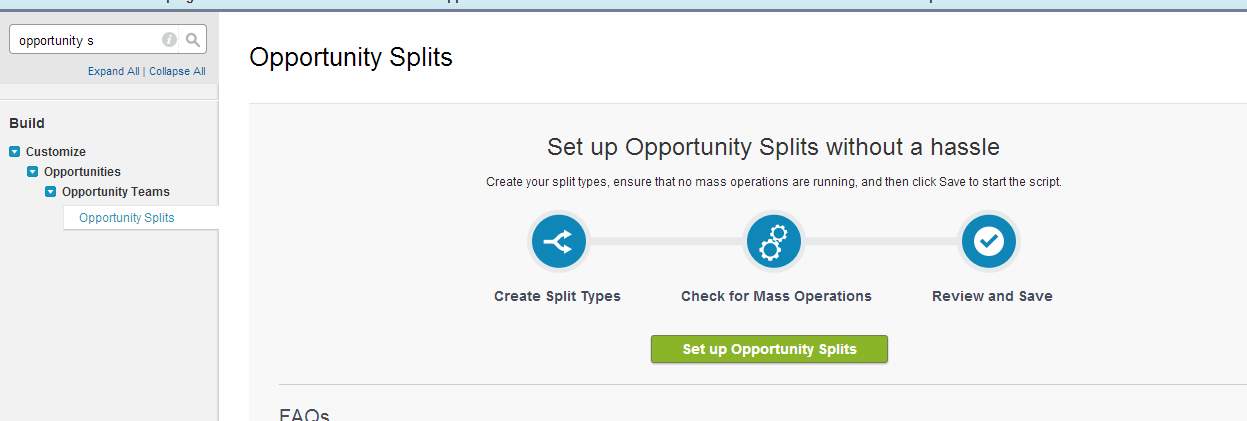Collapse the Customize tree node arrow
Viewport: 1247px width, 421px height.
pos(15,152)
